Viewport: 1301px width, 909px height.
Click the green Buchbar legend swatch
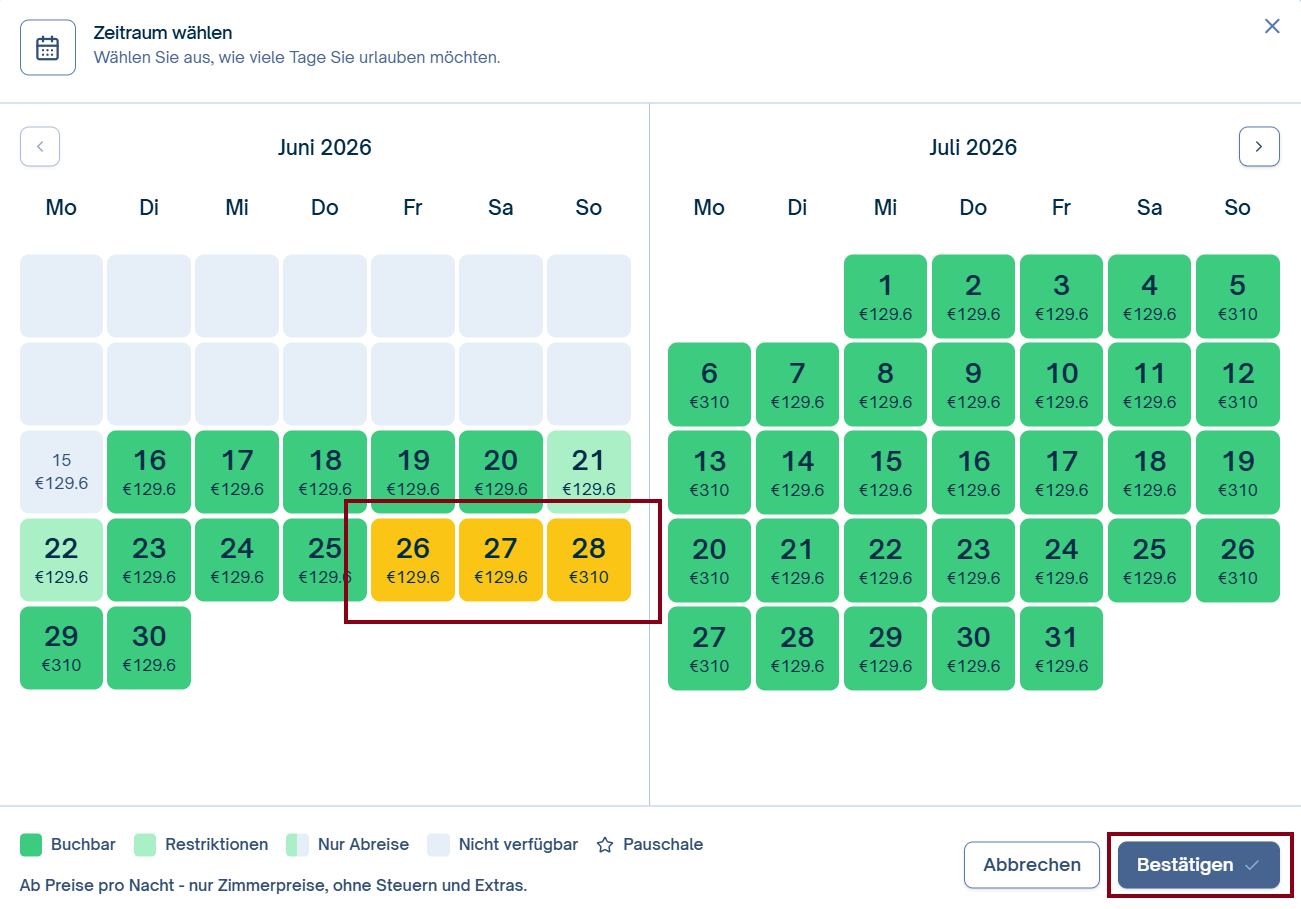(31, 845)
